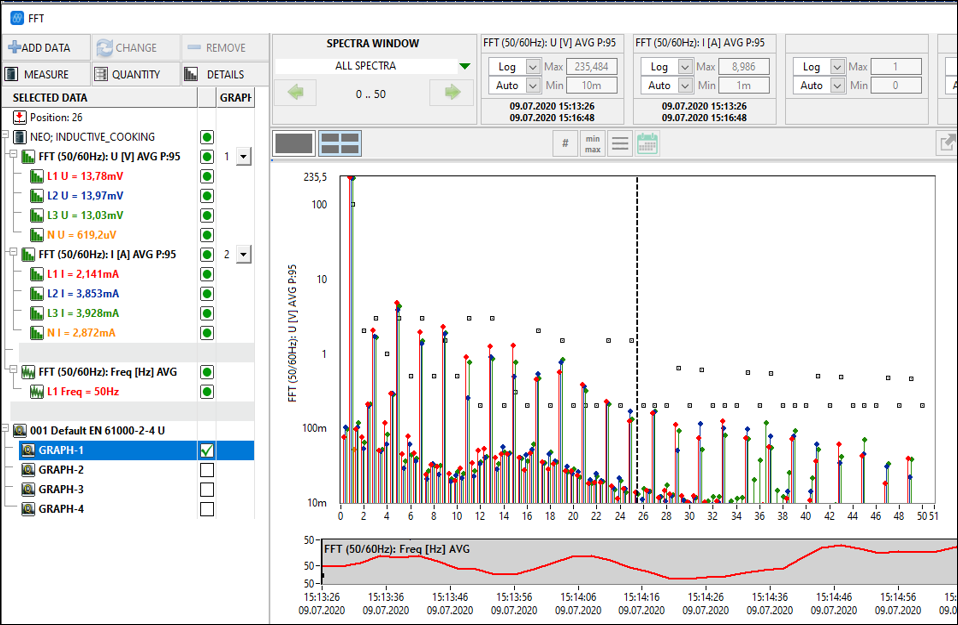The width and height of the screenshot is (958, 625).
Task: Toggle the grid hash icon
Action: click(565, 143)
